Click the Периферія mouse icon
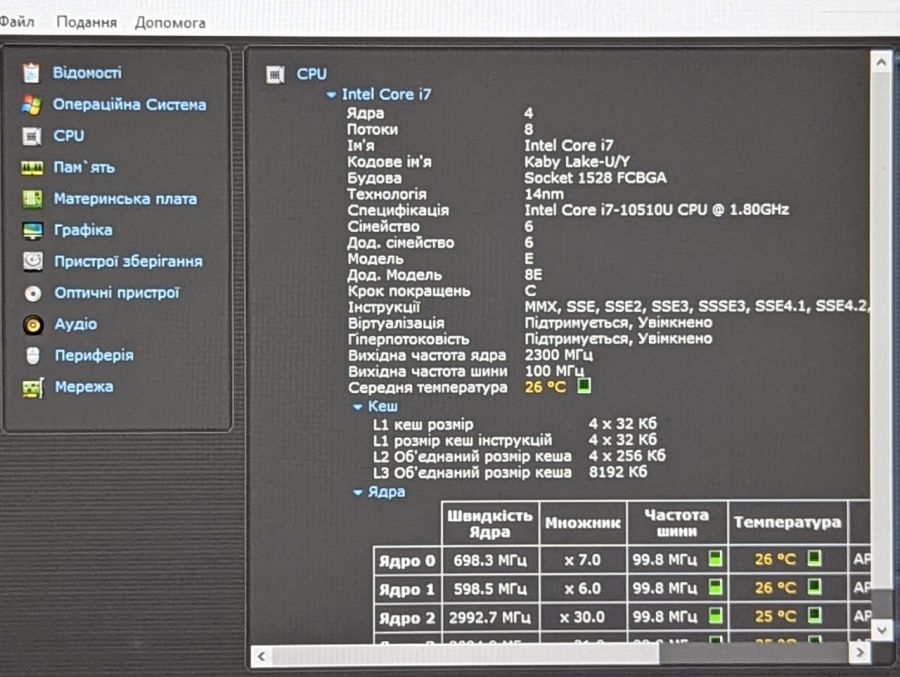Image resolution: width=900 pixels, height=677 pixels. pyautogui.click(x=33, y=355)
